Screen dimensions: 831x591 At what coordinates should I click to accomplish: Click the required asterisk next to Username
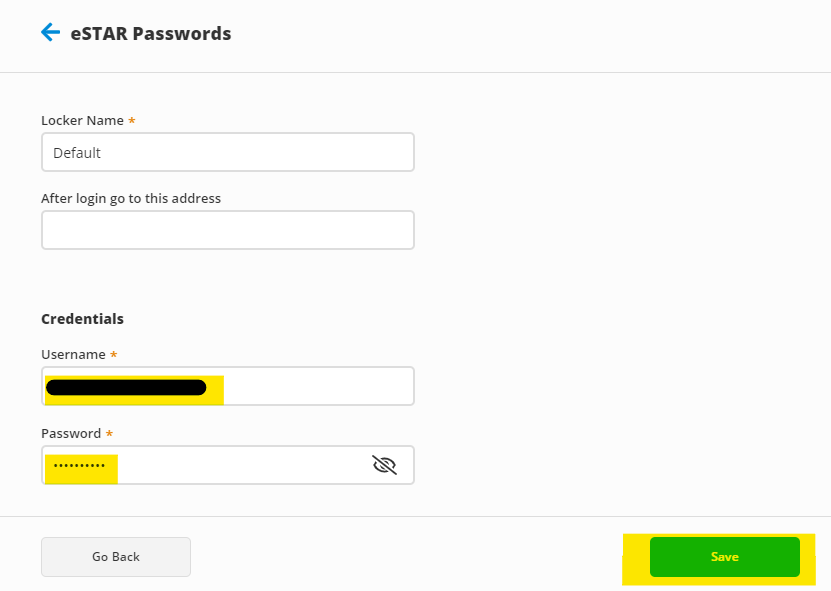click(x=114, y=354)
